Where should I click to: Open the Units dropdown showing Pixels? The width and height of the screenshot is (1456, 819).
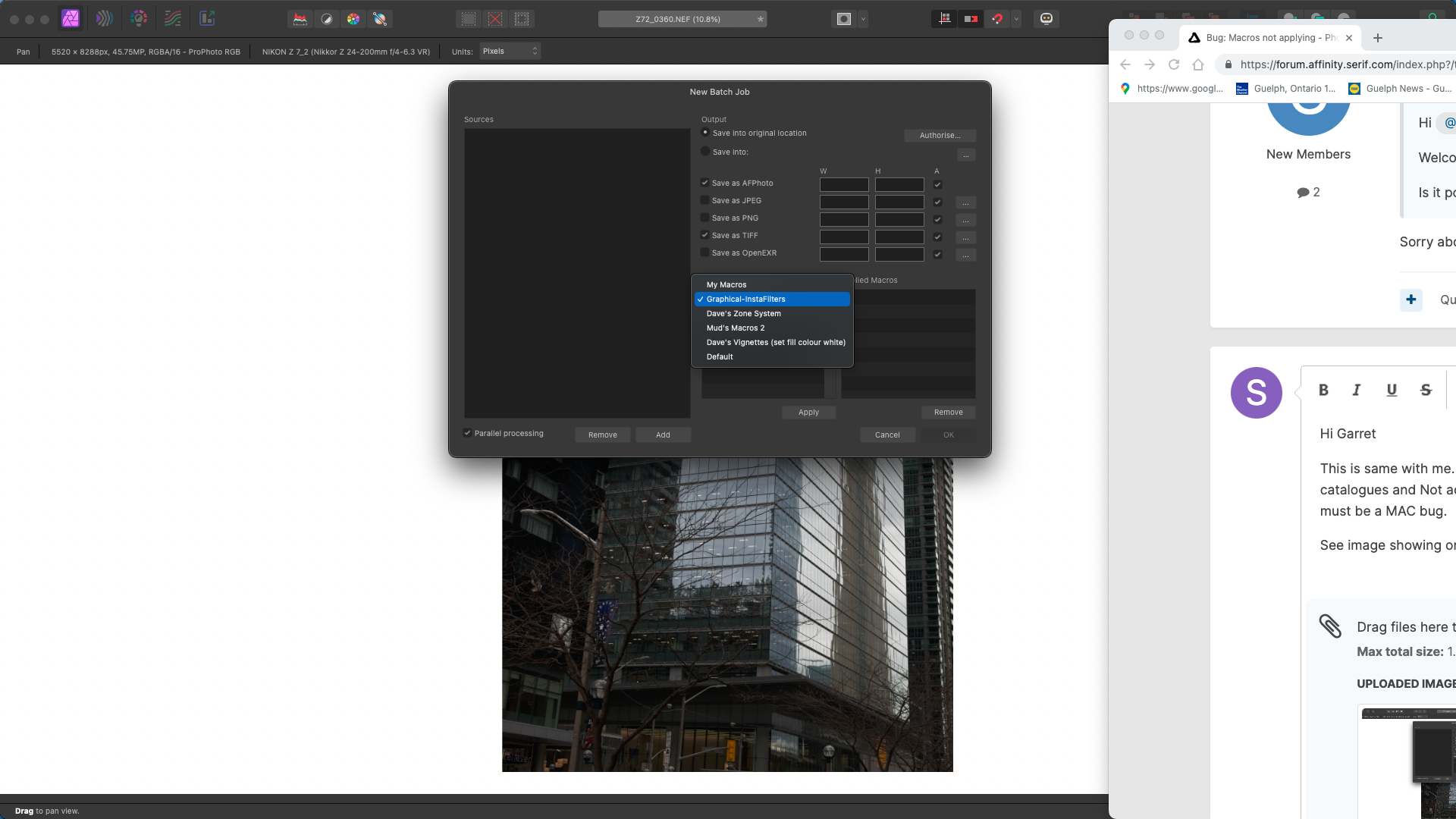pos(510,51)
